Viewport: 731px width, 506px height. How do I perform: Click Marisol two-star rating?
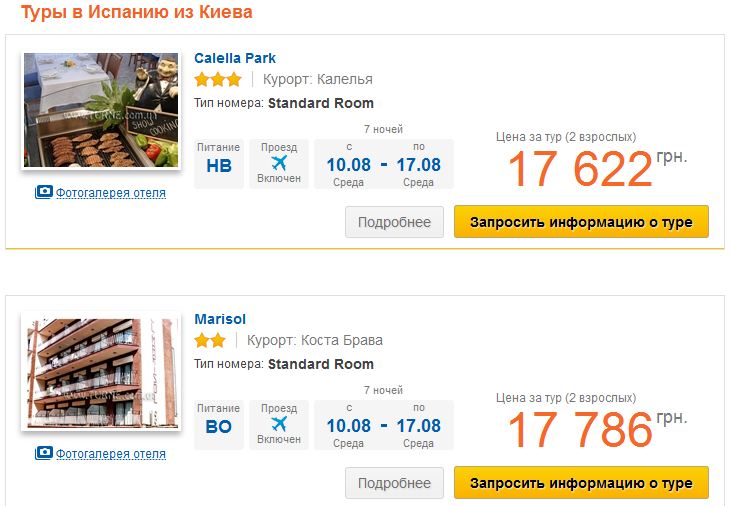(x=210, y=341)
